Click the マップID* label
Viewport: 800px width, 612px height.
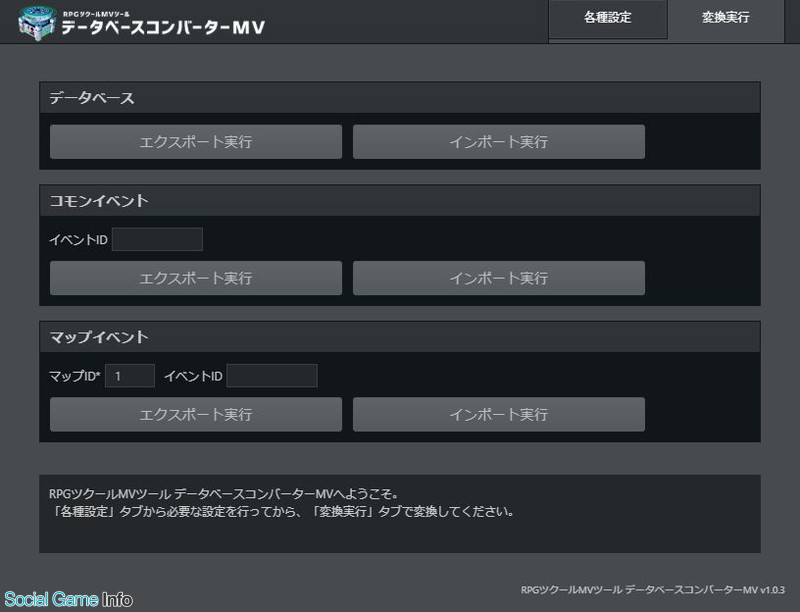coord(75,376)
